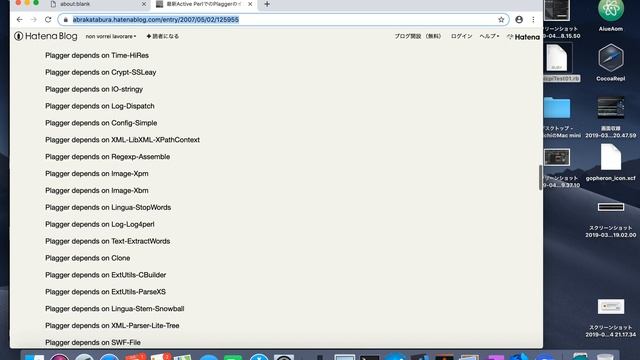Bookmark this page with the star icon
The height and width of the screenshot is (360, 640).
[x=501, y=20]
